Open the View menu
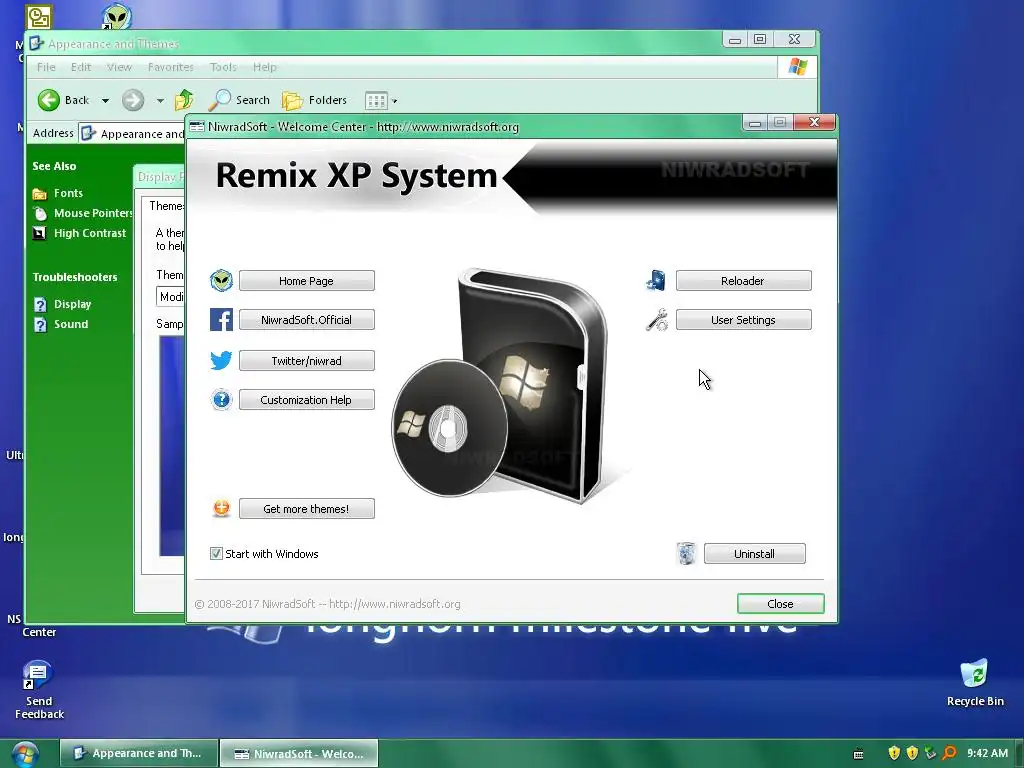1024x768 pixels. (119, 67)
